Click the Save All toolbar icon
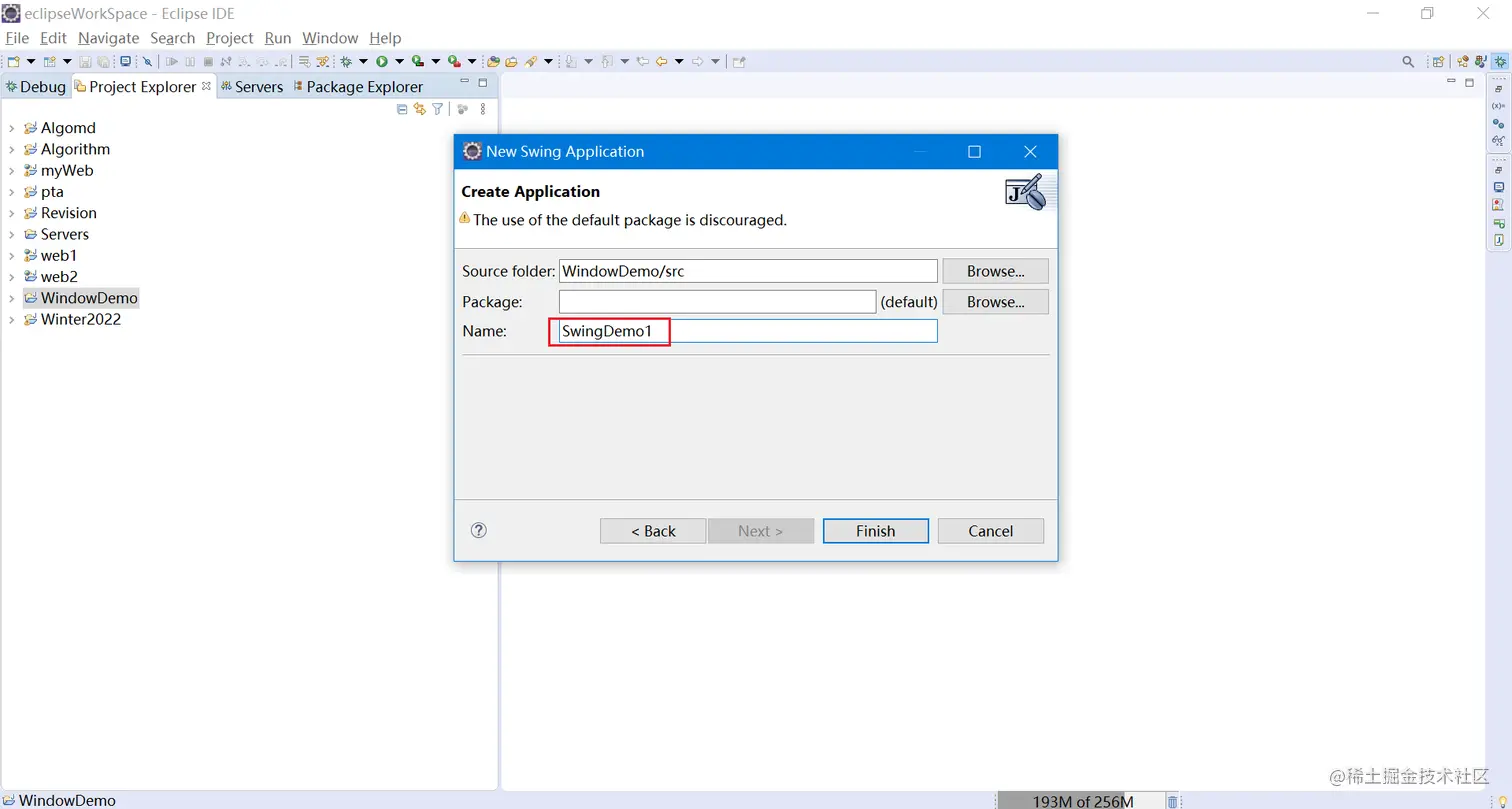This screenshot has width=1512, height=809. [x=103, y=61]
